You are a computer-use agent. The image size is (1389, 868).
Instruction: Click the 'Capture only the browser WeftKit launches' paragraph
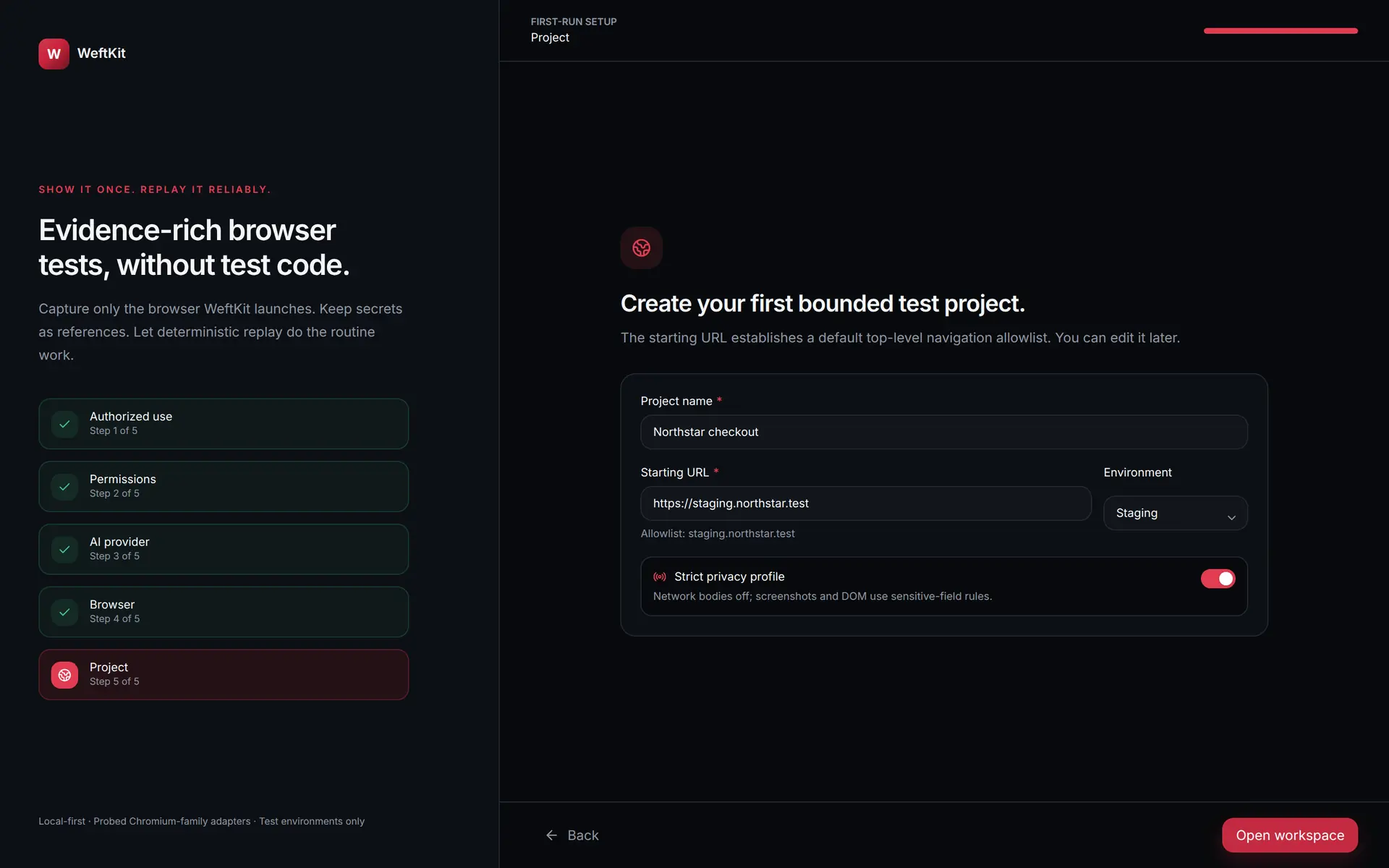(x=221, y=332)
